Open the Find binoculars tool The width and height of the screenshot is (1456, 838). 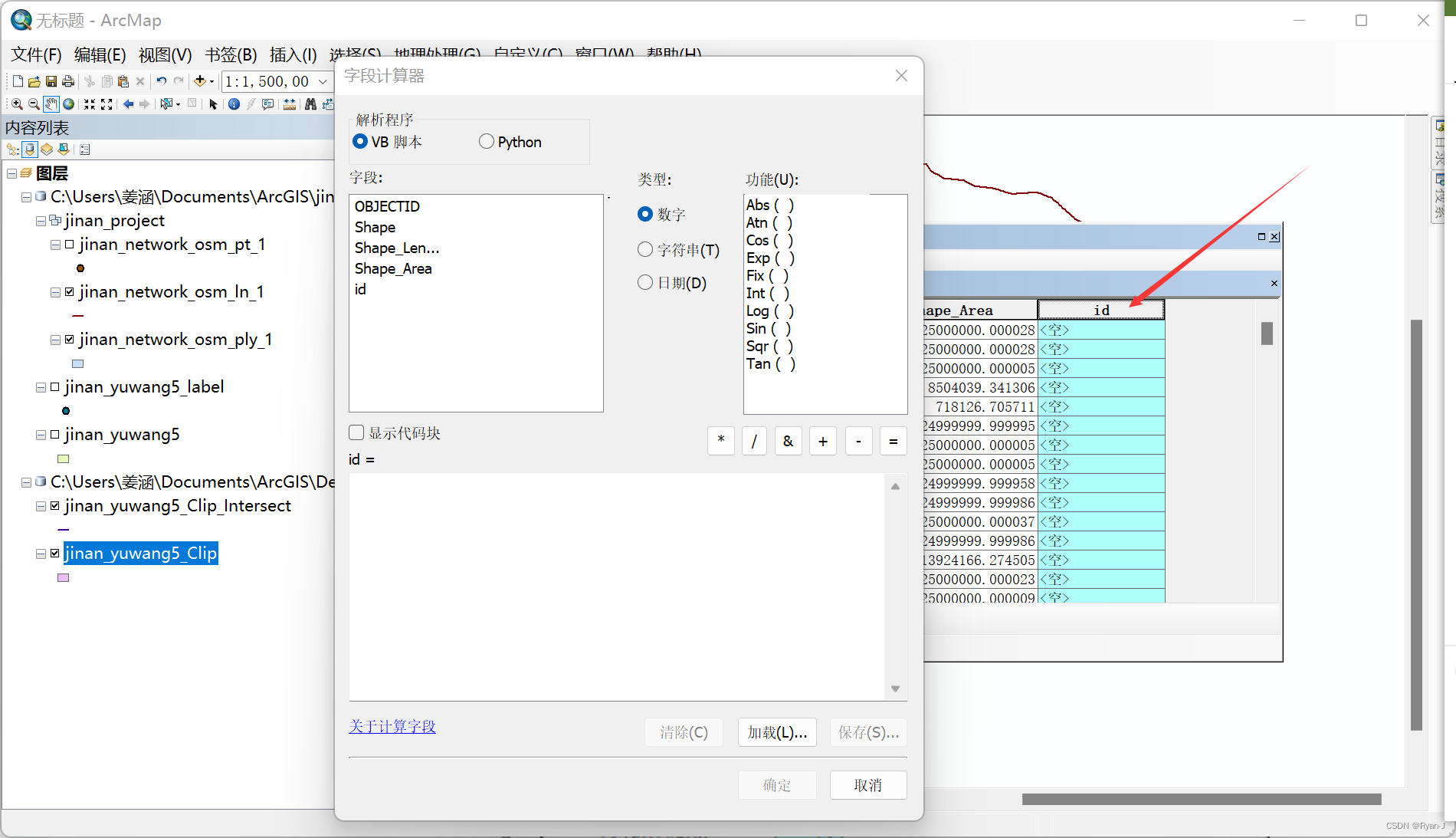(310, 104)
